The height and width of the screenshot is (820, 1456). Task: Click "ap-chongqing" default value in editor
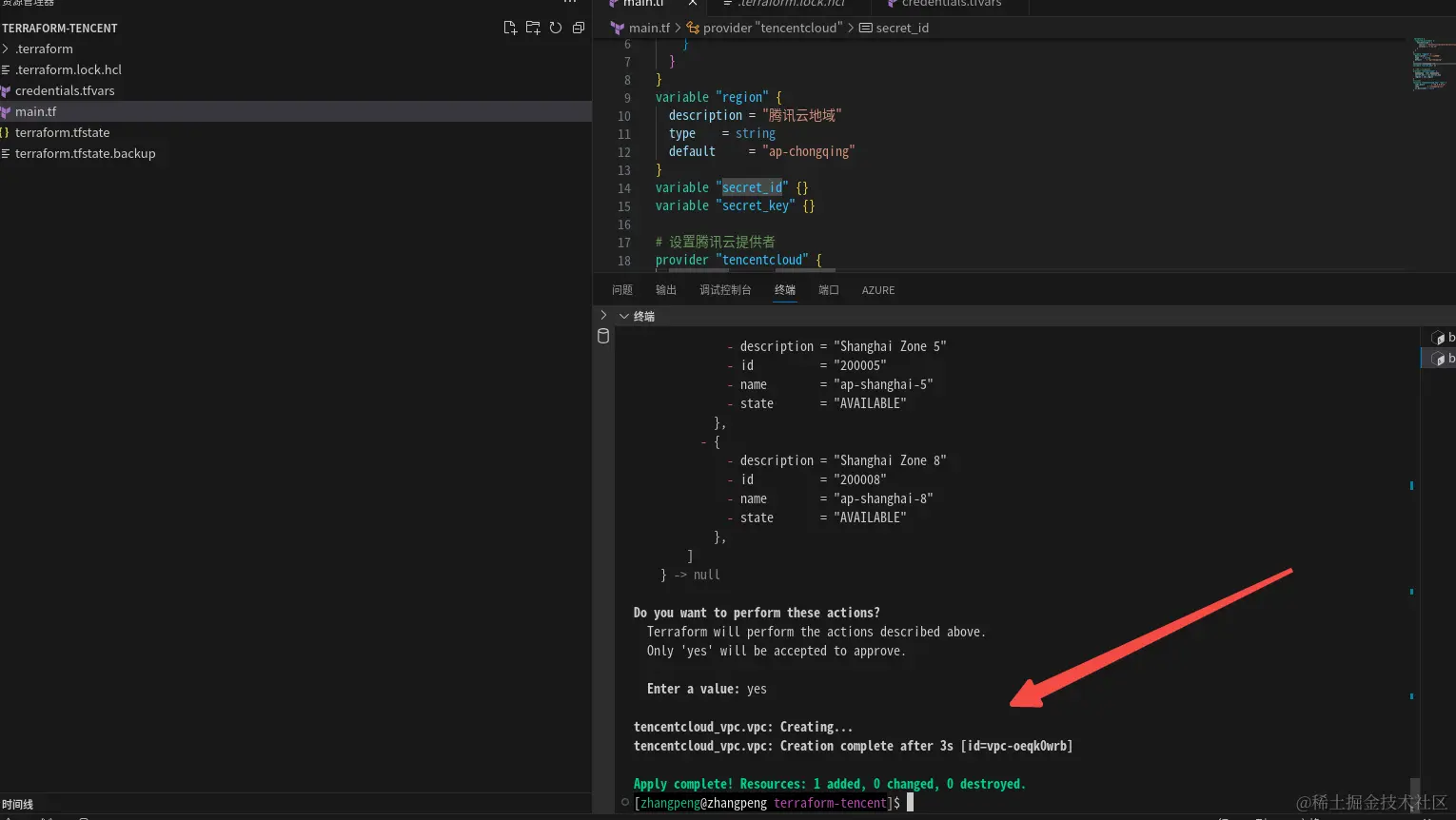(x=809, y=151)
